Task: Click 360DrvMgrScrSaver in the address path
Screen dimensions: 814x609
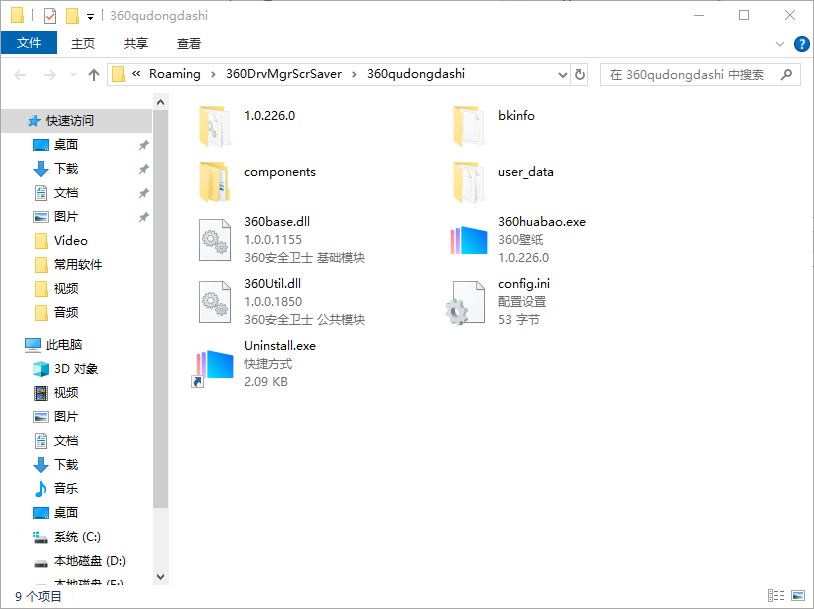Action: (284, 74)
